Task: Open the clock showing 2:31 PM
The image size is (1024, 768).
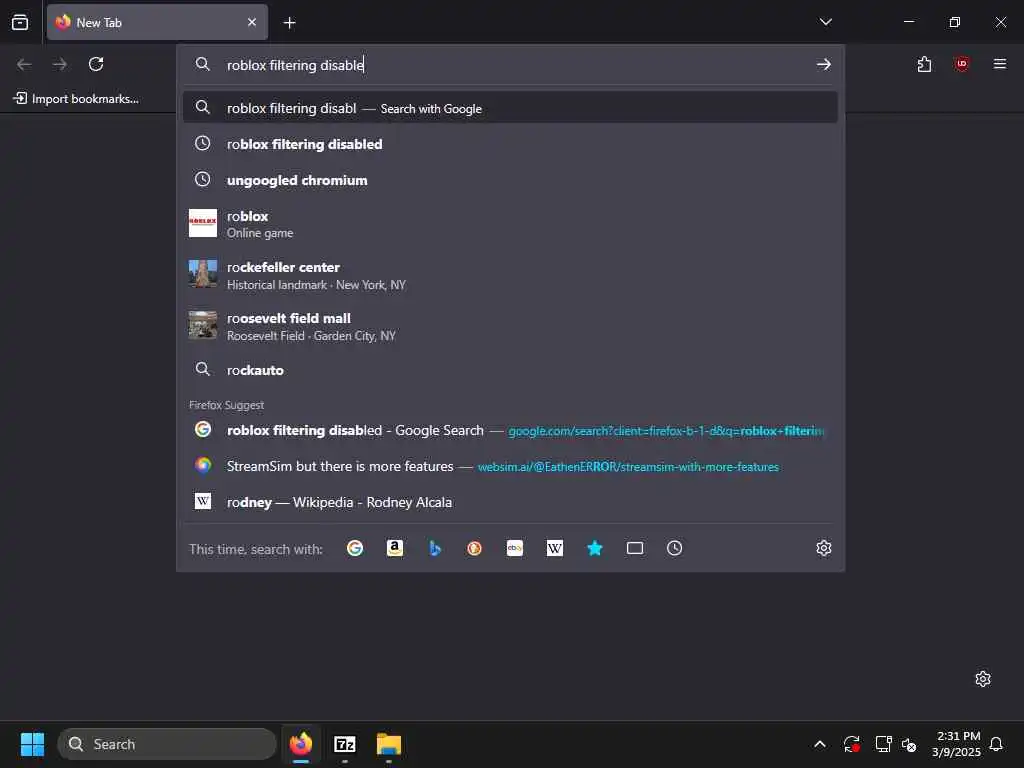Action: (956, 744)
